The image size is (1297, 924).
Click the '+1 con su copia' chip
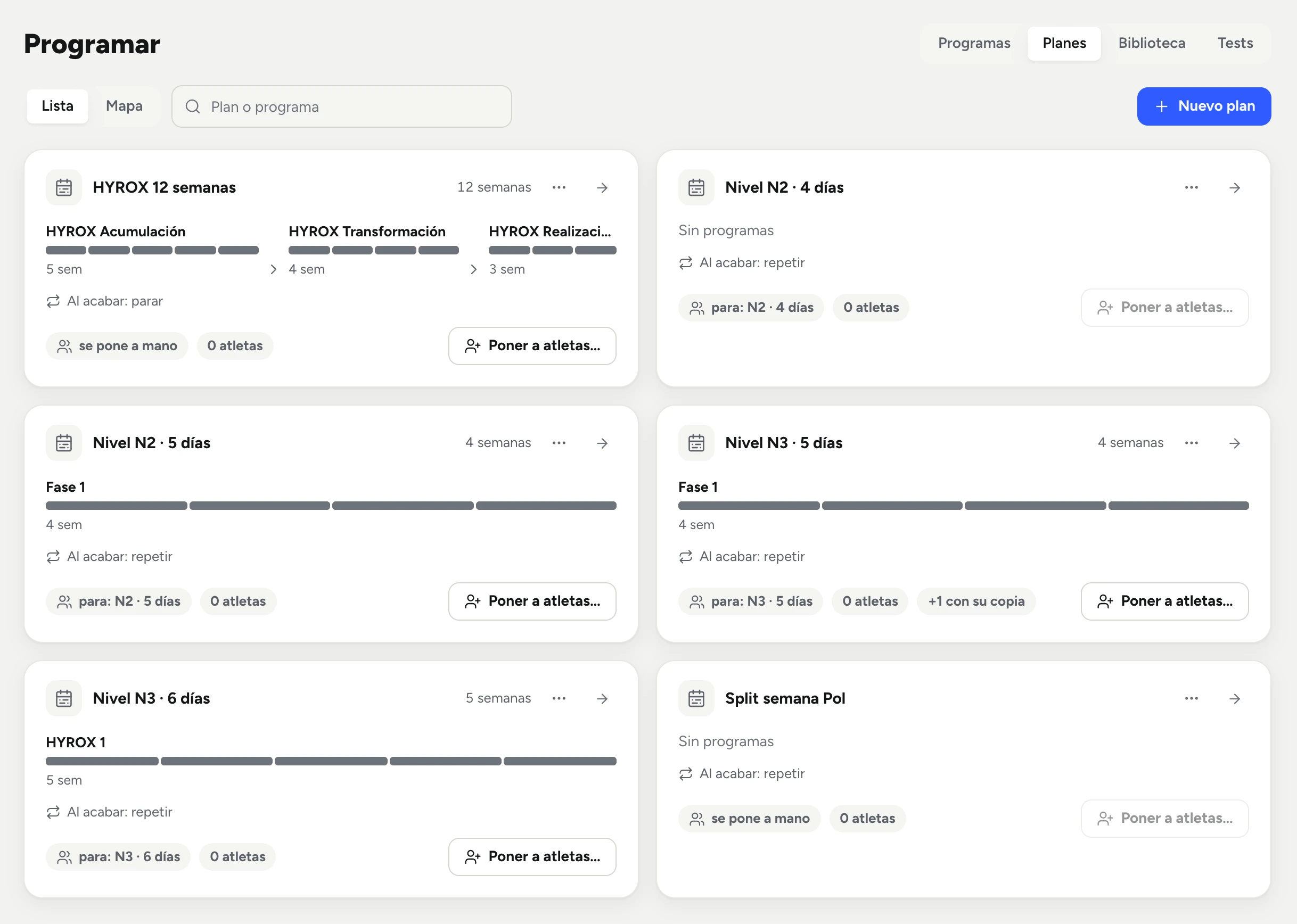tap(976, 601)
